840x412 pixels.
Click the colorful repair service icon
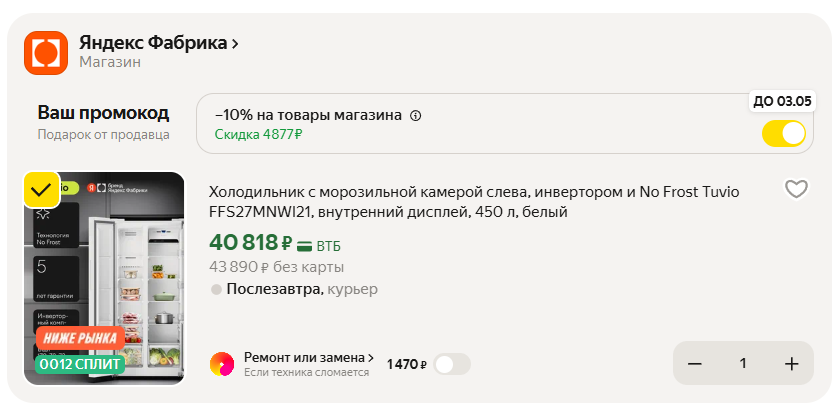[222, 364]
